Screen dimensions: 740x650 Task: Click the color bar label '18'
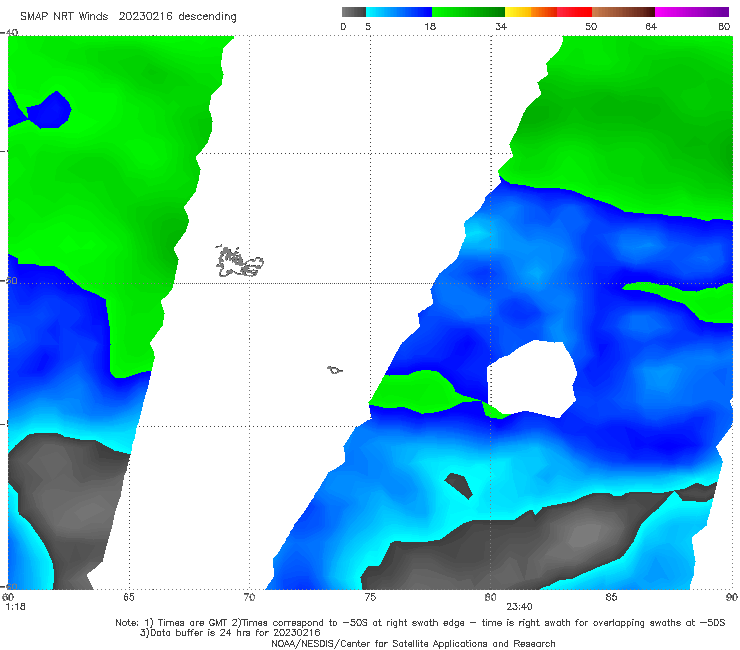(x=430, y=27)
